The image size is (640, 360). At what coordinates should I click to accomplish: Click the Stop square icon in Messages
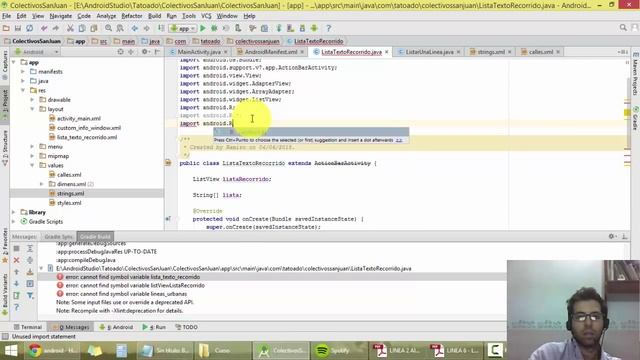(x=16, y=248)
